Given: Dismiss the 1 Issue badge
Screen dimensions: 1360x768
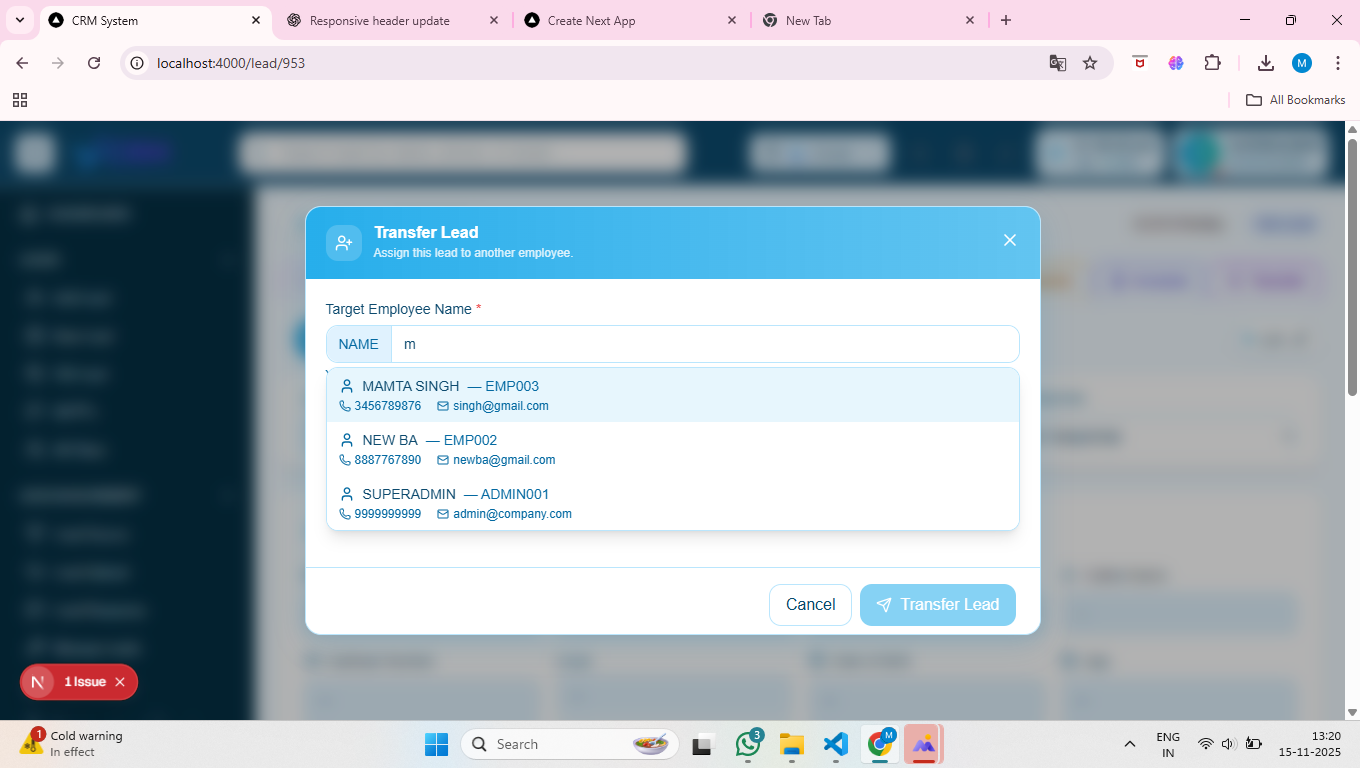Looking at the screenshot, I should coord(120,682).
